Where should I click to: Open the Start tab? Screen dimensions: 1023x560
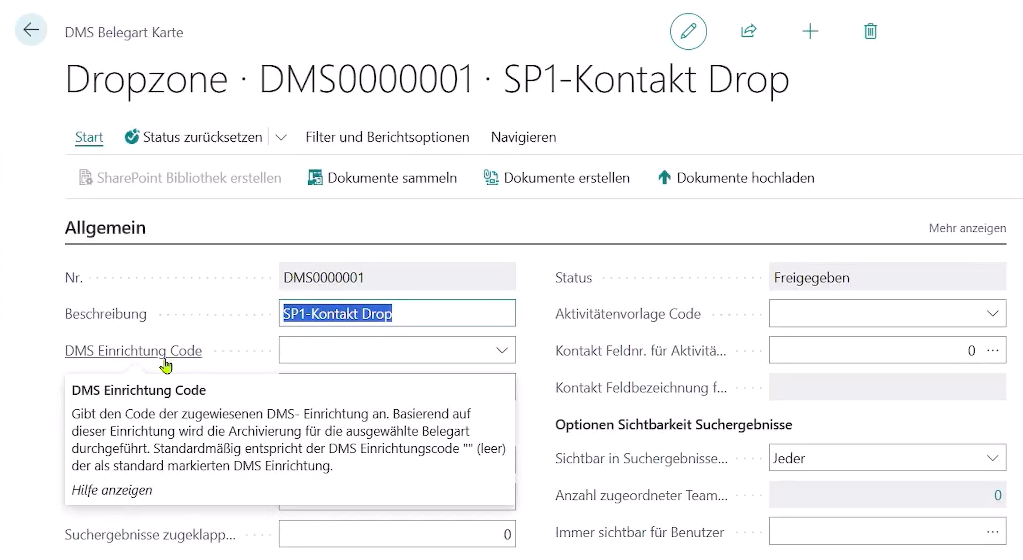tap(89, 137)
